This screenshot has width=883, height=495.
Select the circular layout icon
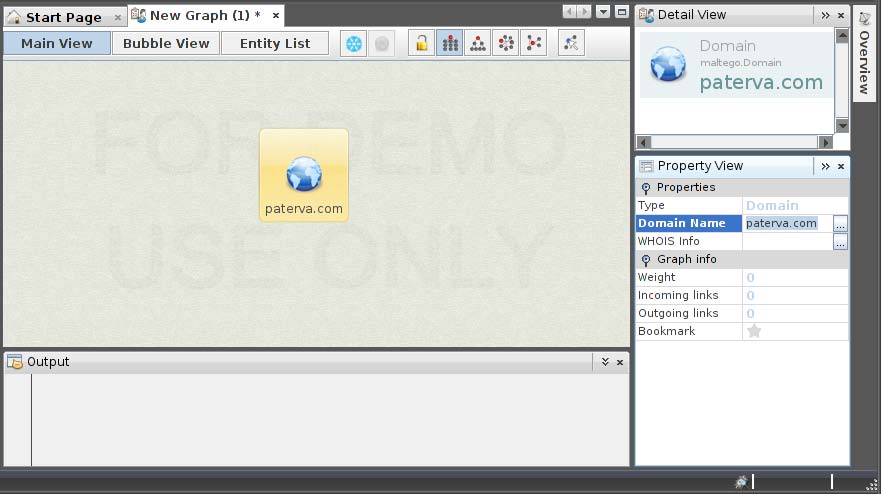click(x=506, y=44)
